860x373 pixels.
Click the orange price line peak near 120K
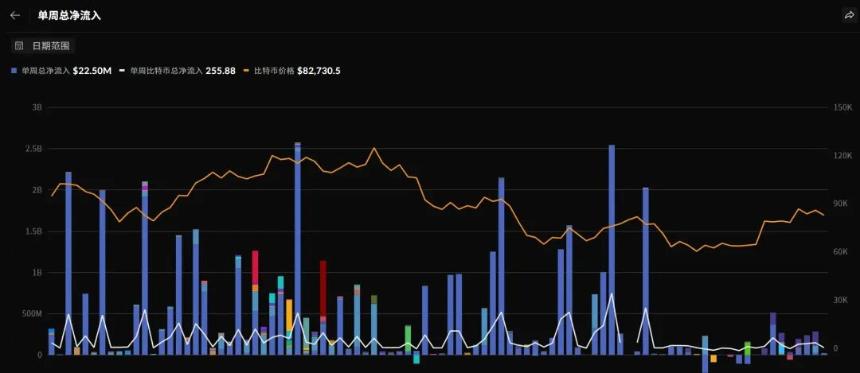click(x=374, y=148)
